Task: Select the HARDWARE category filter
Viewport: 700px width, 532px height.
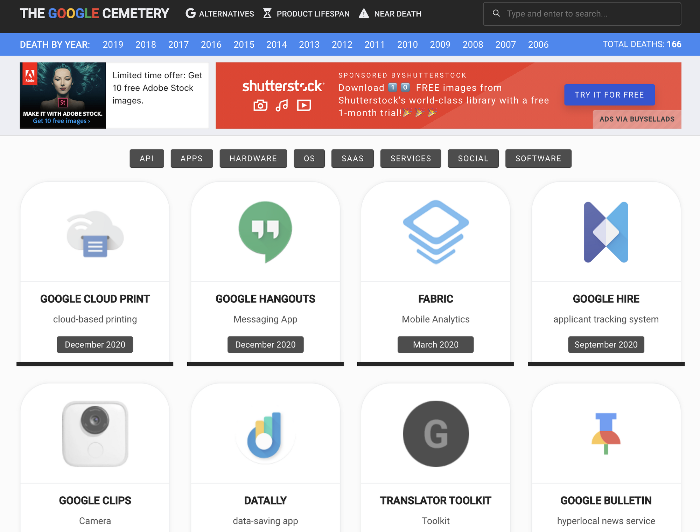Action: click(x=253, y=158)
